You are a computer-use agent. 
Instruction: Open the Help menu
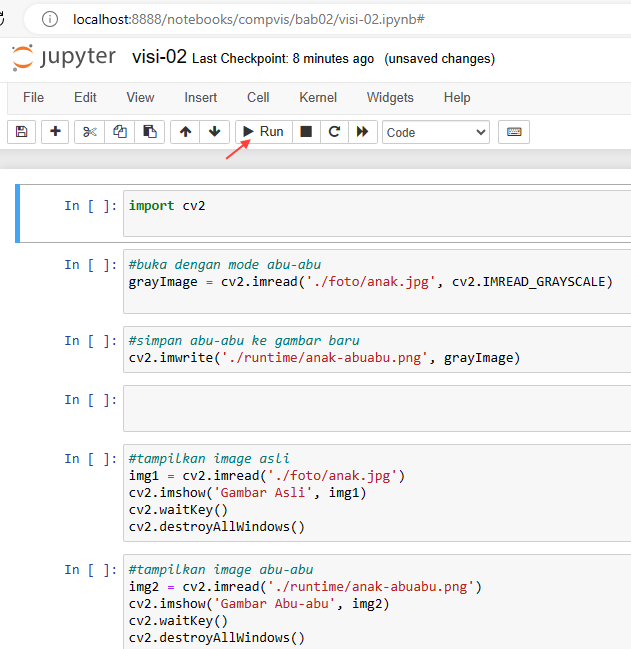(457, 98)
